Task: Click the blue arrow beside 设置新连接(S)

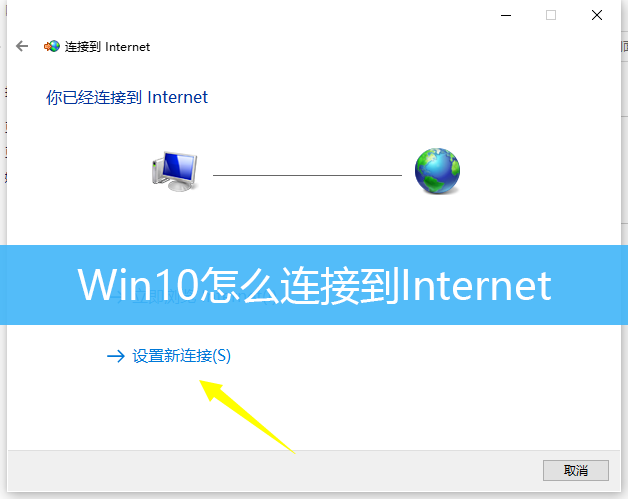Action: [116, 356]
